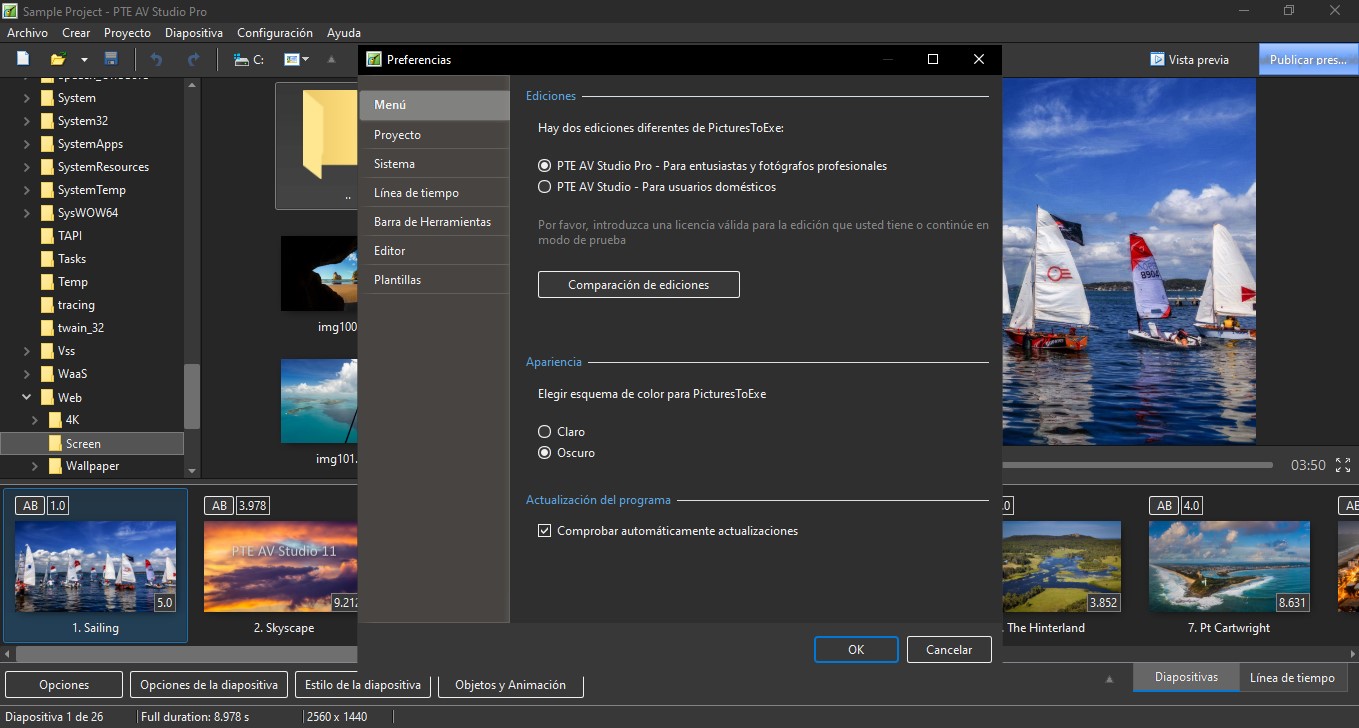Create a new project using the blank page icon

22,59
